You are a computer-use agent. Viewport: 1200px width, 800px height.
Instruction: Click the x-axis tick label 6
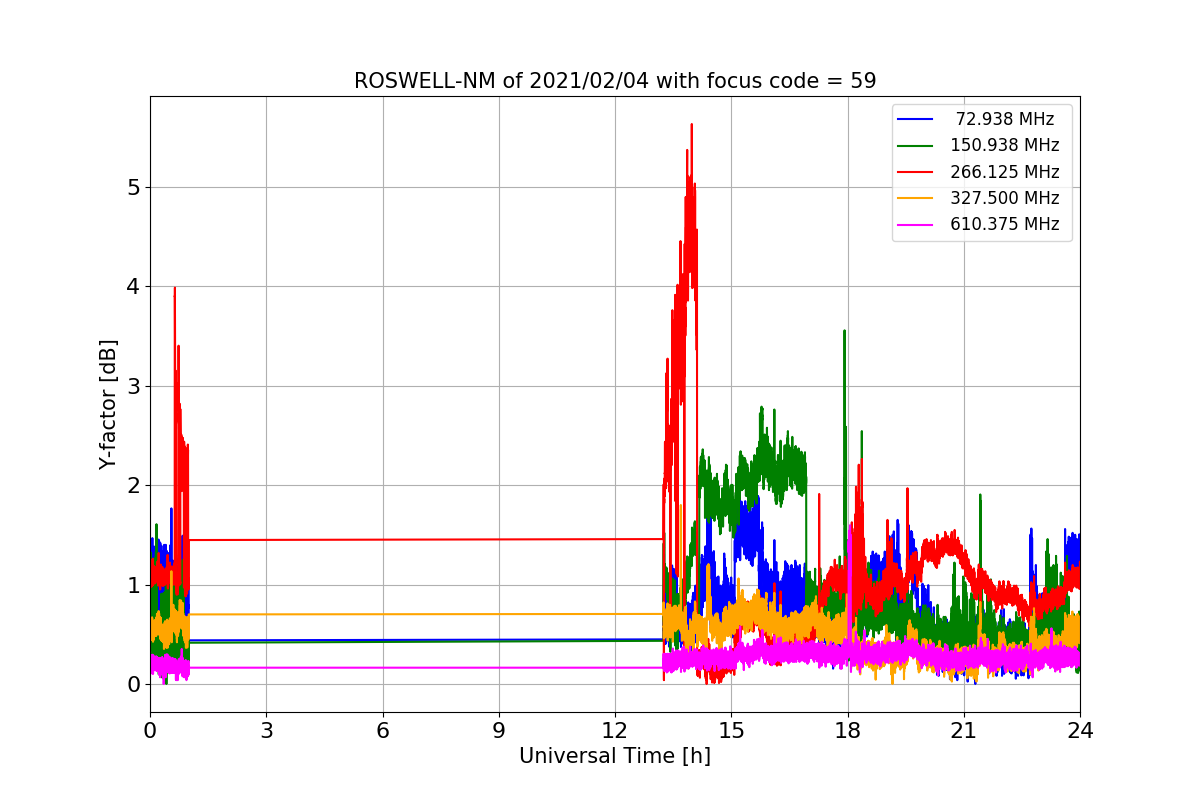coord(382,731)
